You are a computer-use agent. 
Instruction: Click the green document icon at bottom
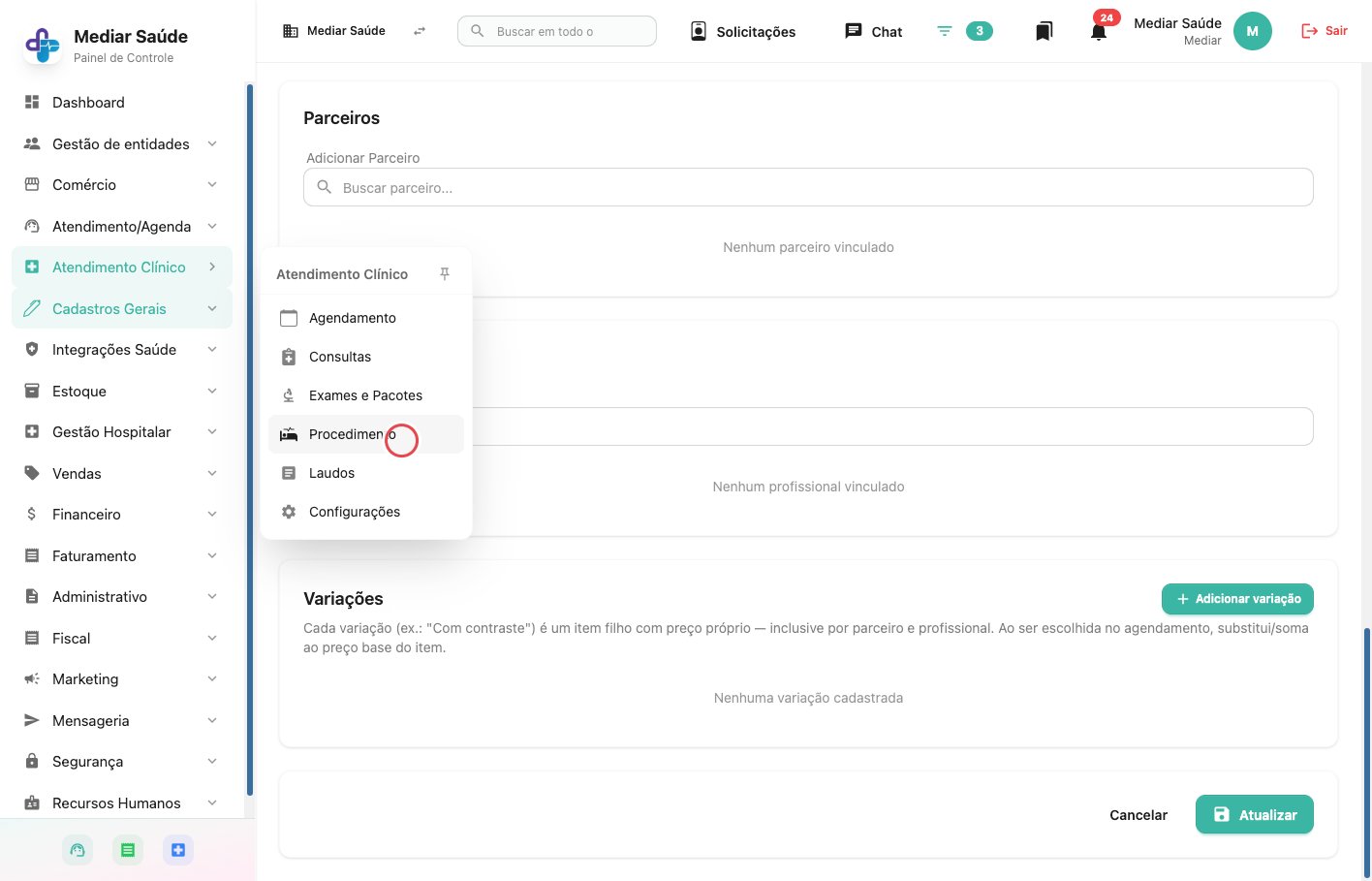pyautogui.click(x=128, y=850)
